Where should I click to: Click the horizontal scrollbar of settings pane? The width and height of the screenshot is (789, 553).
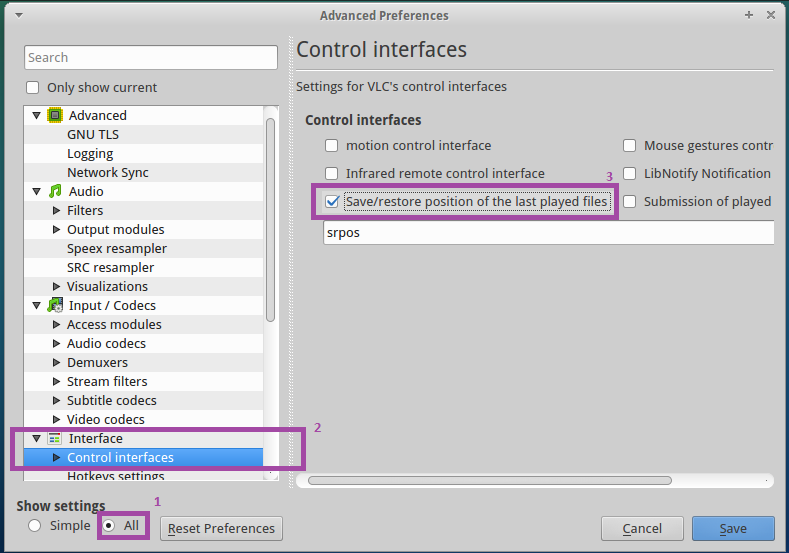(x=490, y=481)
